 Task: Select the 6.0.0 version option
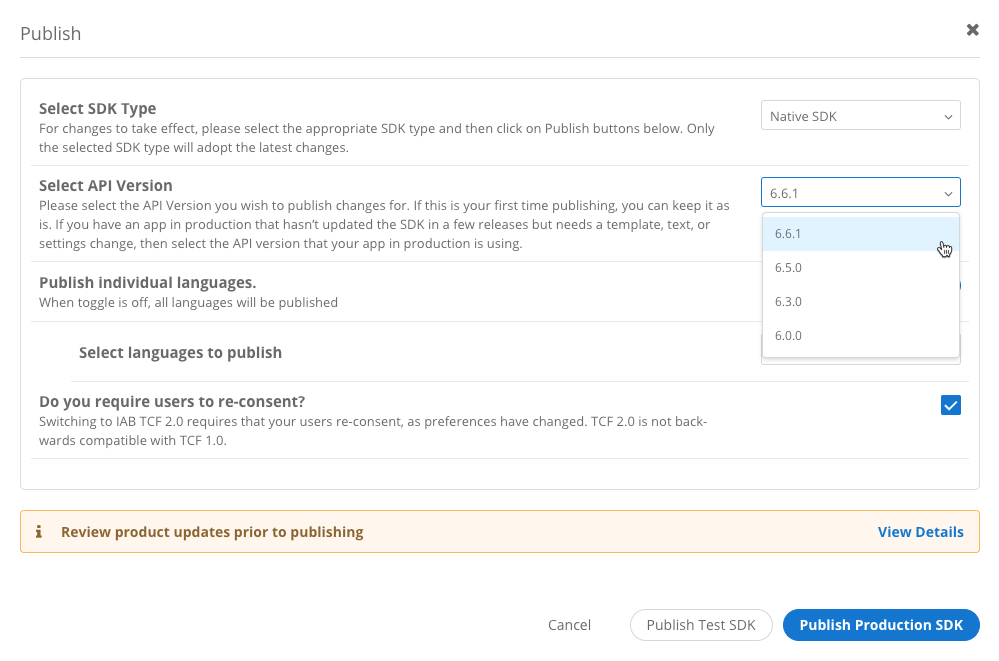click(860, 336)
